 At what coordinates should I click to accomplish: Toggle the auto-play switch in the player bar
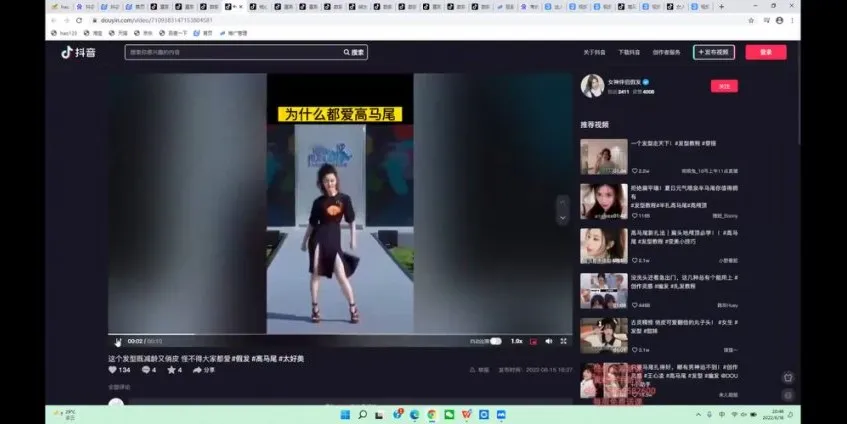point(495,341)
